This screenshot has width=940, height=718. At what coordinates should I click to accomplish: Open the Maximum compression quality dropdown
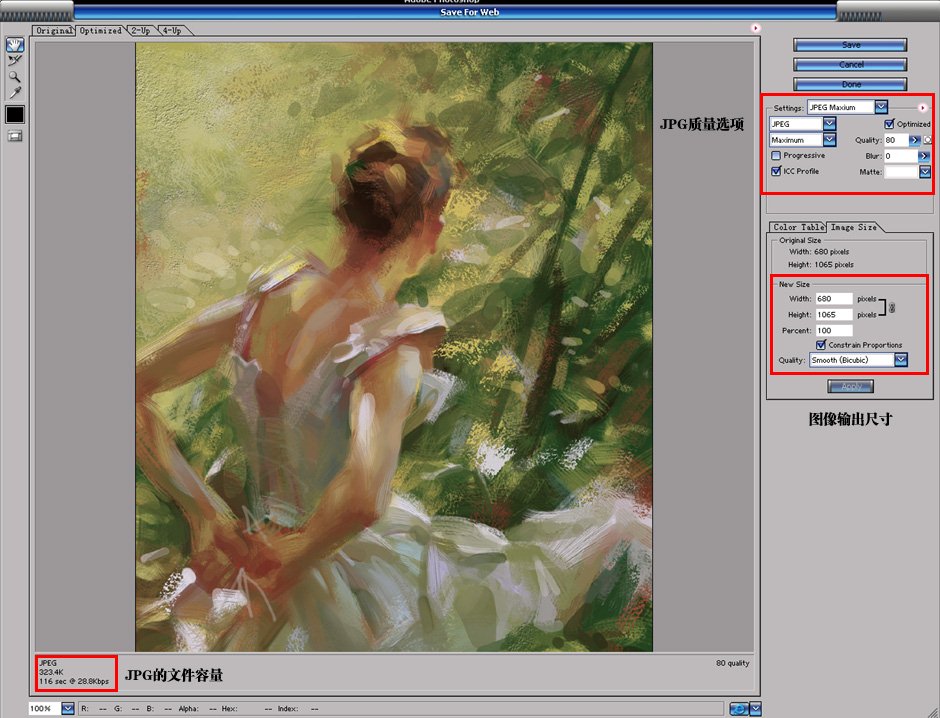[803, 140]
